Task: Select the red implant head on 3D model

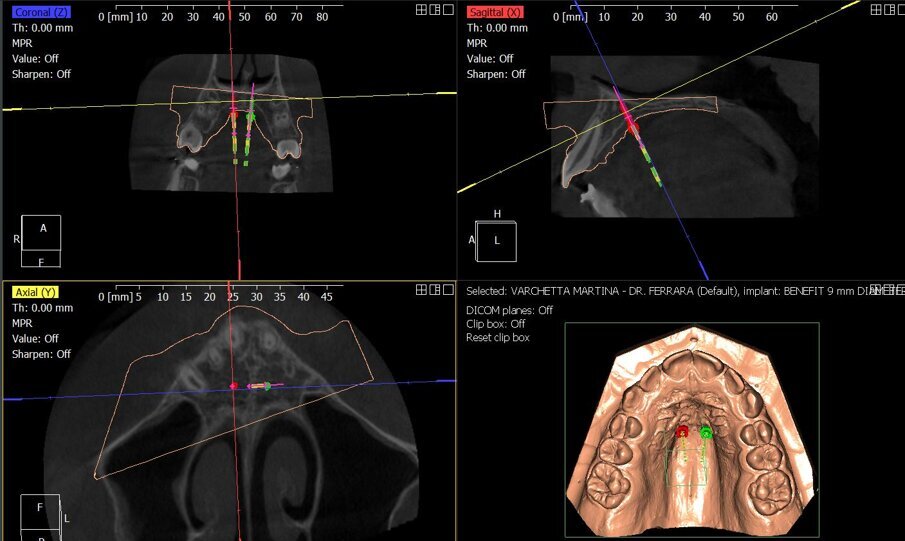Action: (683, 431)
